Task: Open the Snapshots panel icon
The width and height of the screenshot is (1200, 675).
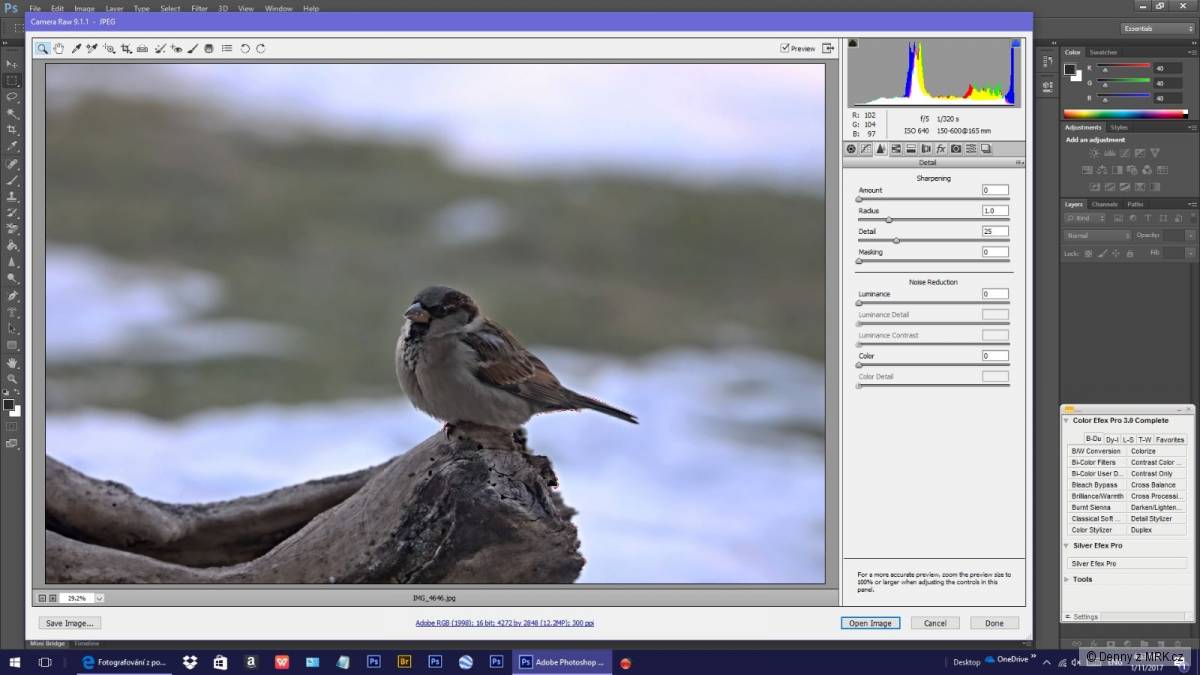Action: (986, 149)
